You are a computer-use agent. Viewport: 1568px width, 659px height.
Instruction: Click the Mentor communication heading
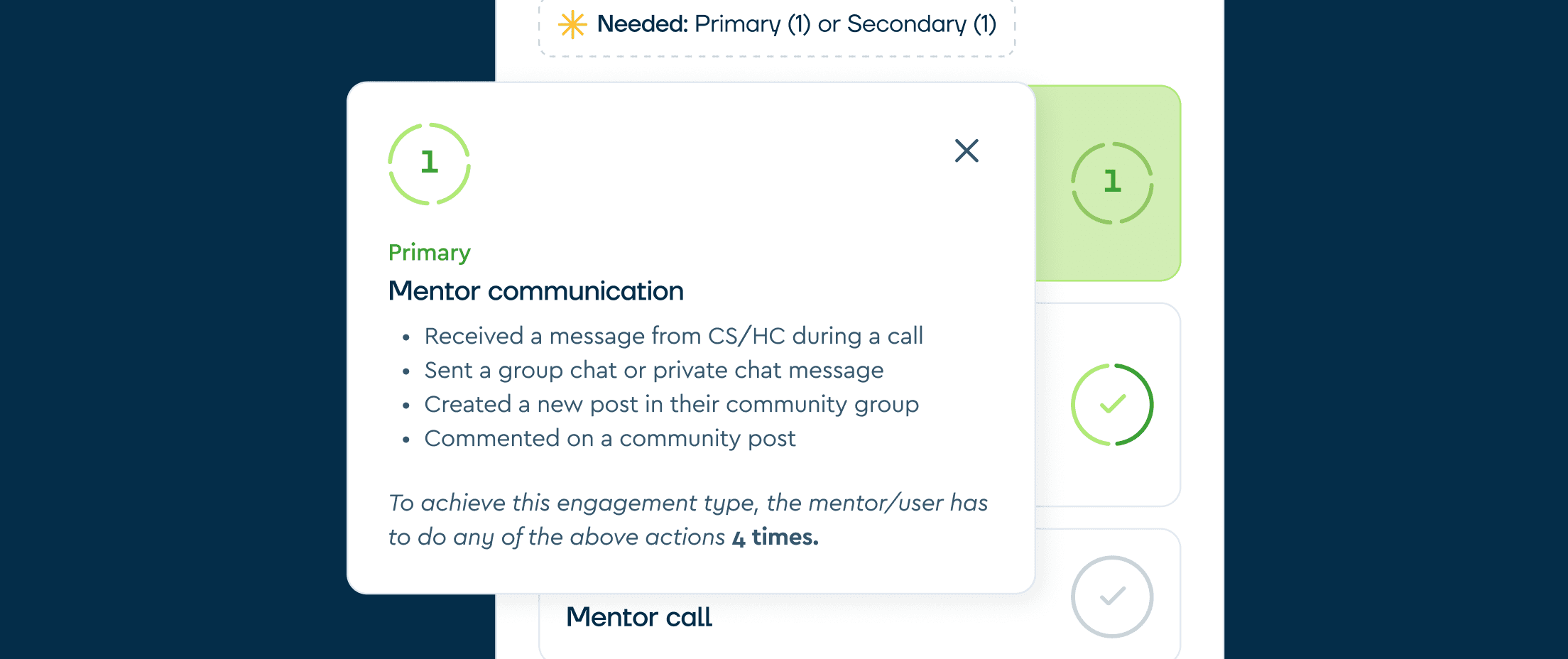[x=536, y=291]
